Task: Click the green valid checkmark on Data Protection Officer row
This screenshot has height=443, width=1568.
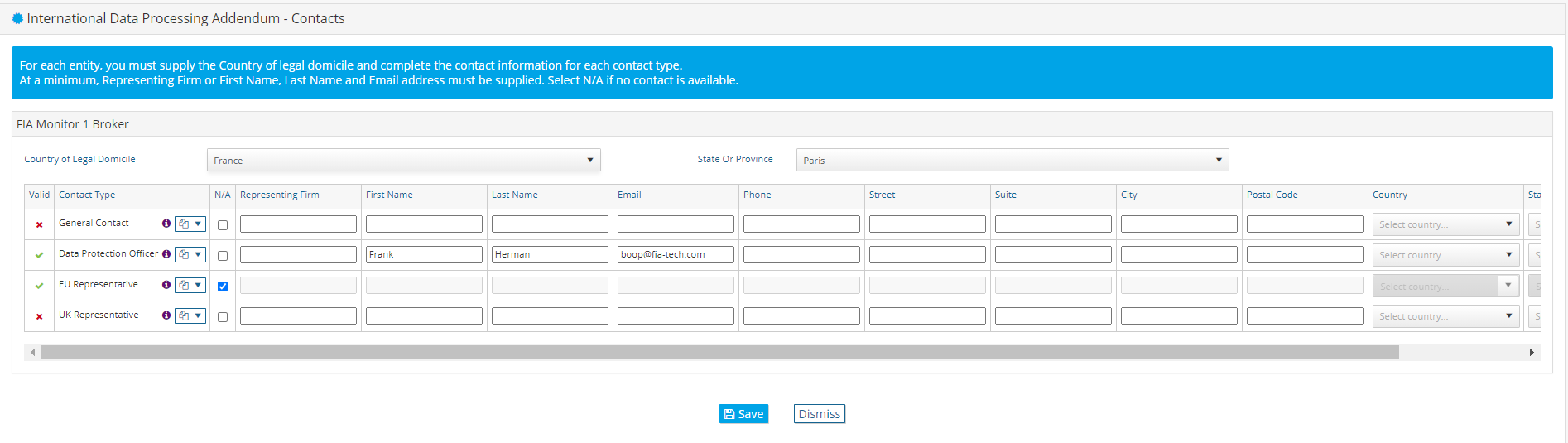Action: 39,255
